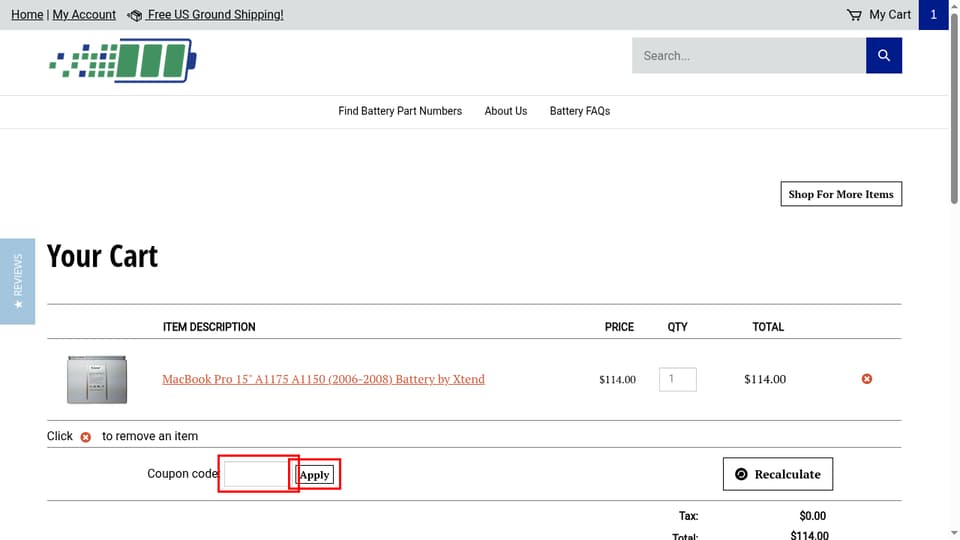Click Shop For More Items button
The height and width of the screenshot is (540, 960).
[841, 194]
